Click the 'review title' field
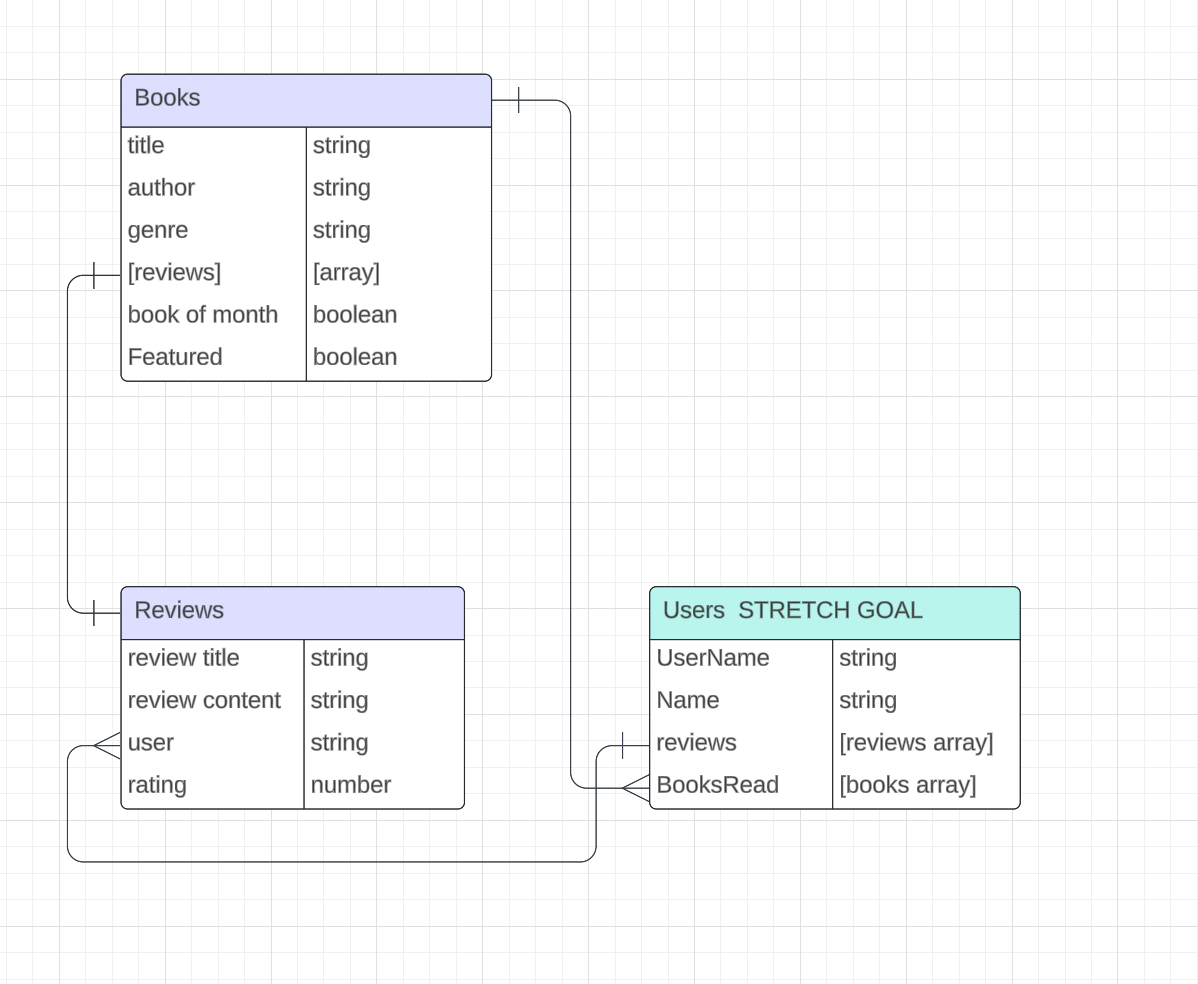Image resolution: width=1198 pixels, height=984 pixels. click(183, 658)
